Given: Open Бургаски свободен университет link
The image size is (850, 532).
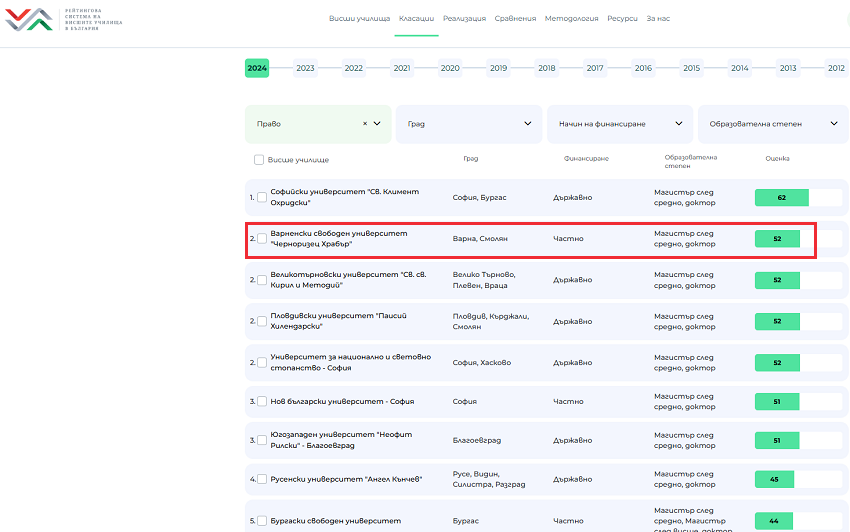Looking at the screenshot, I should [x=336, y=521].
